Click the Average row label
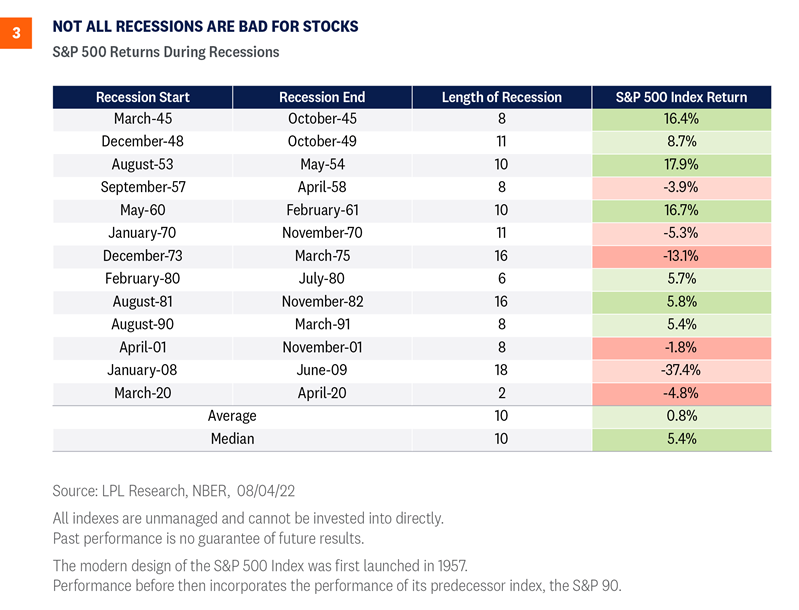799x610 pixels. click(x=232, y=415)
